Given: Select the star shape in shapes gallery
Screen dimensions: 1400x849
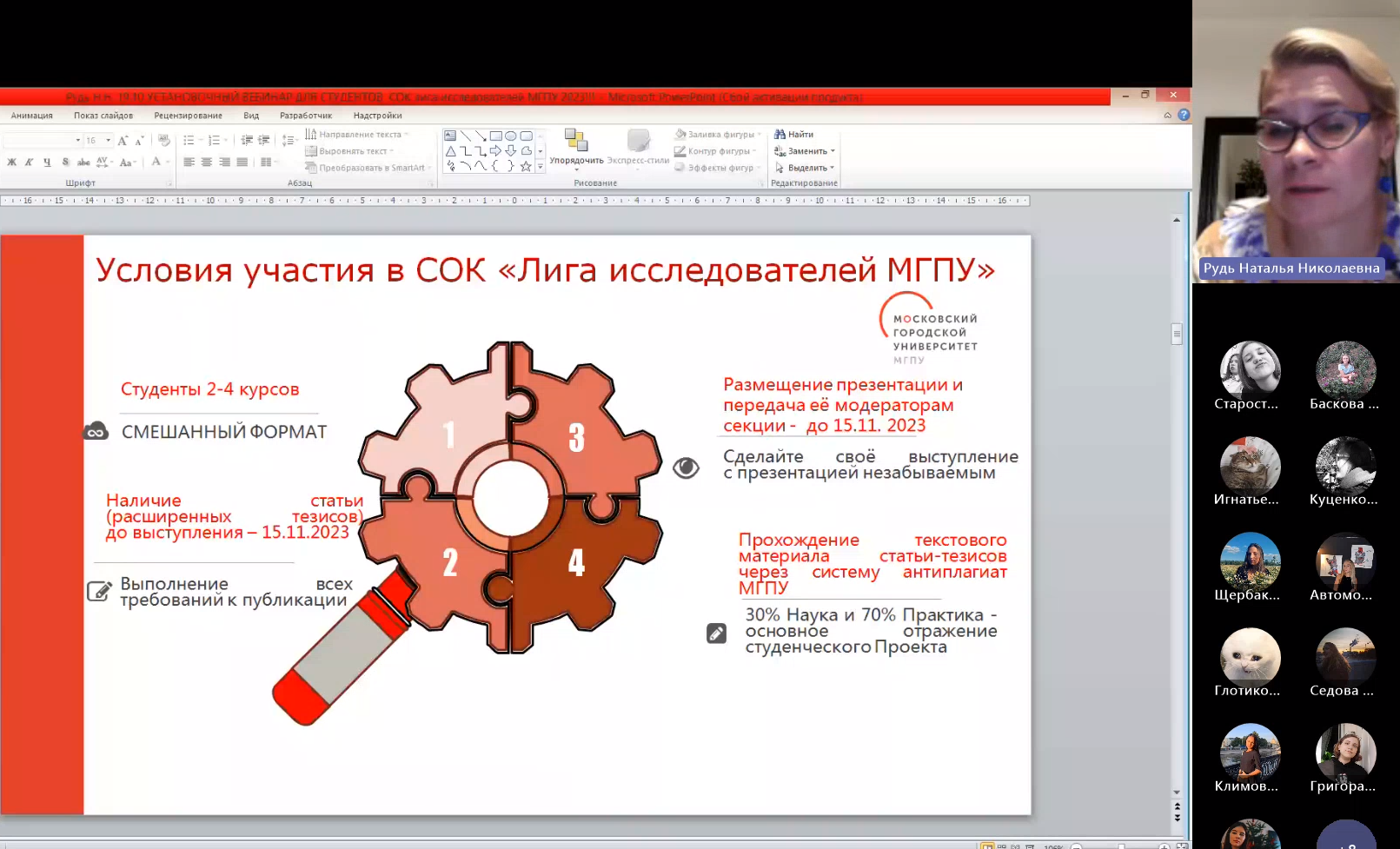Looking at the screenshot, I should (526, 166).
